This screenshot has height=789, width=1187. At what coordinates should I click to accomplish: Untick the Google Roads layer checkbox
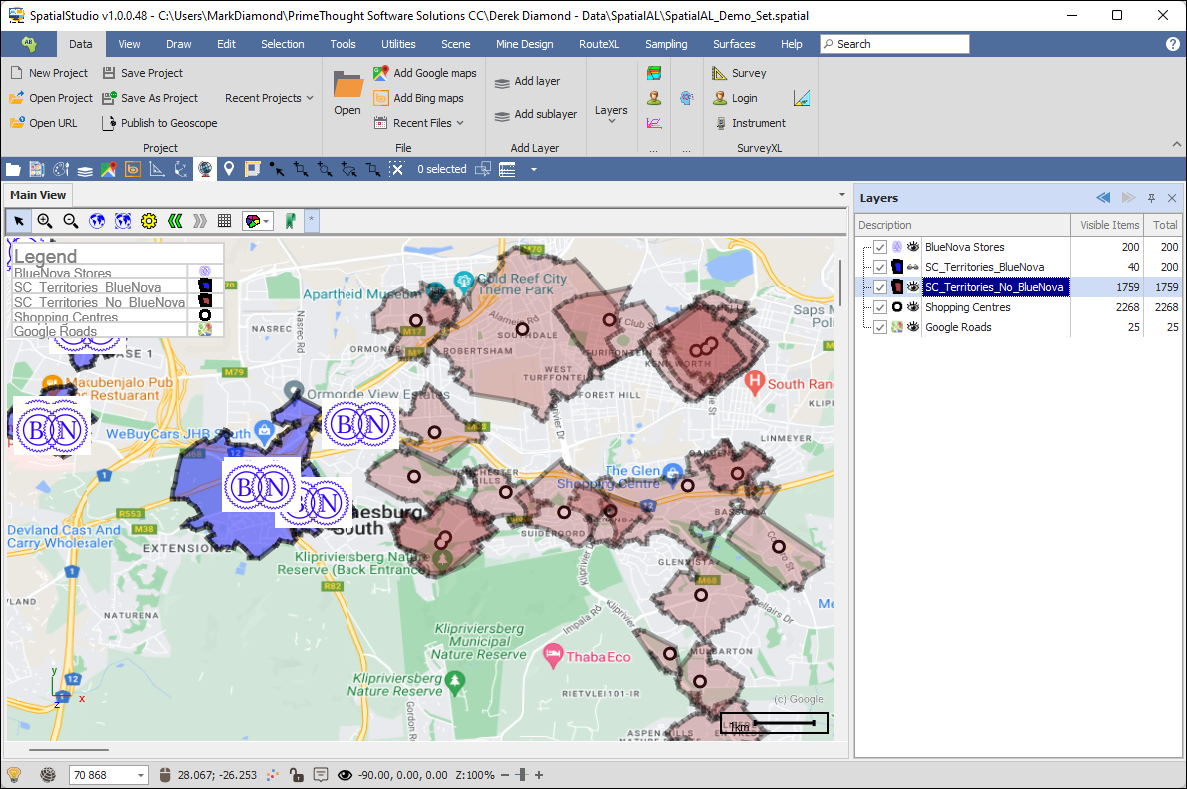point(880,327)
